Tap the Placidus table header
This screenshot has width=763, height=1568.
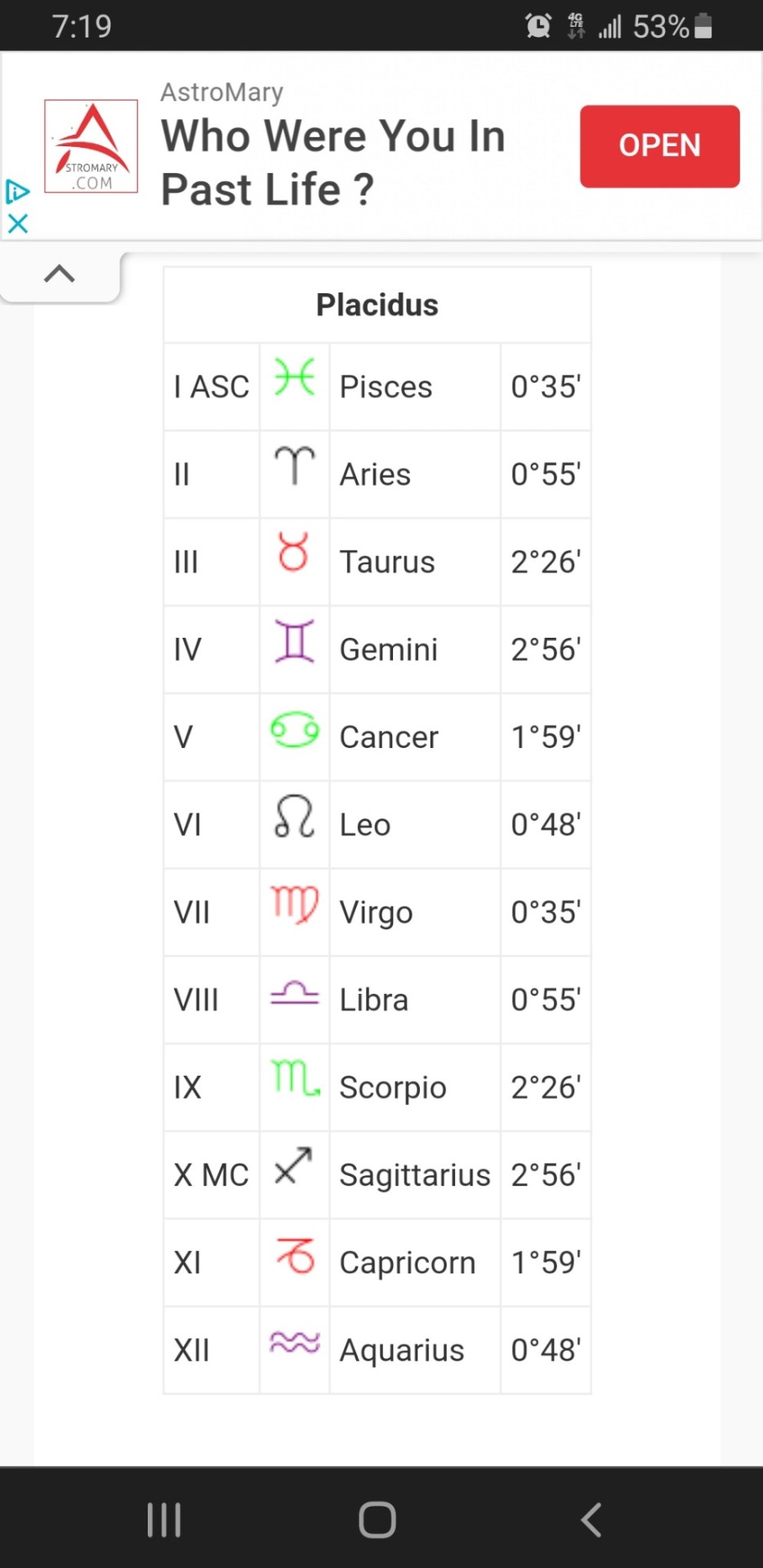point(377,305)
